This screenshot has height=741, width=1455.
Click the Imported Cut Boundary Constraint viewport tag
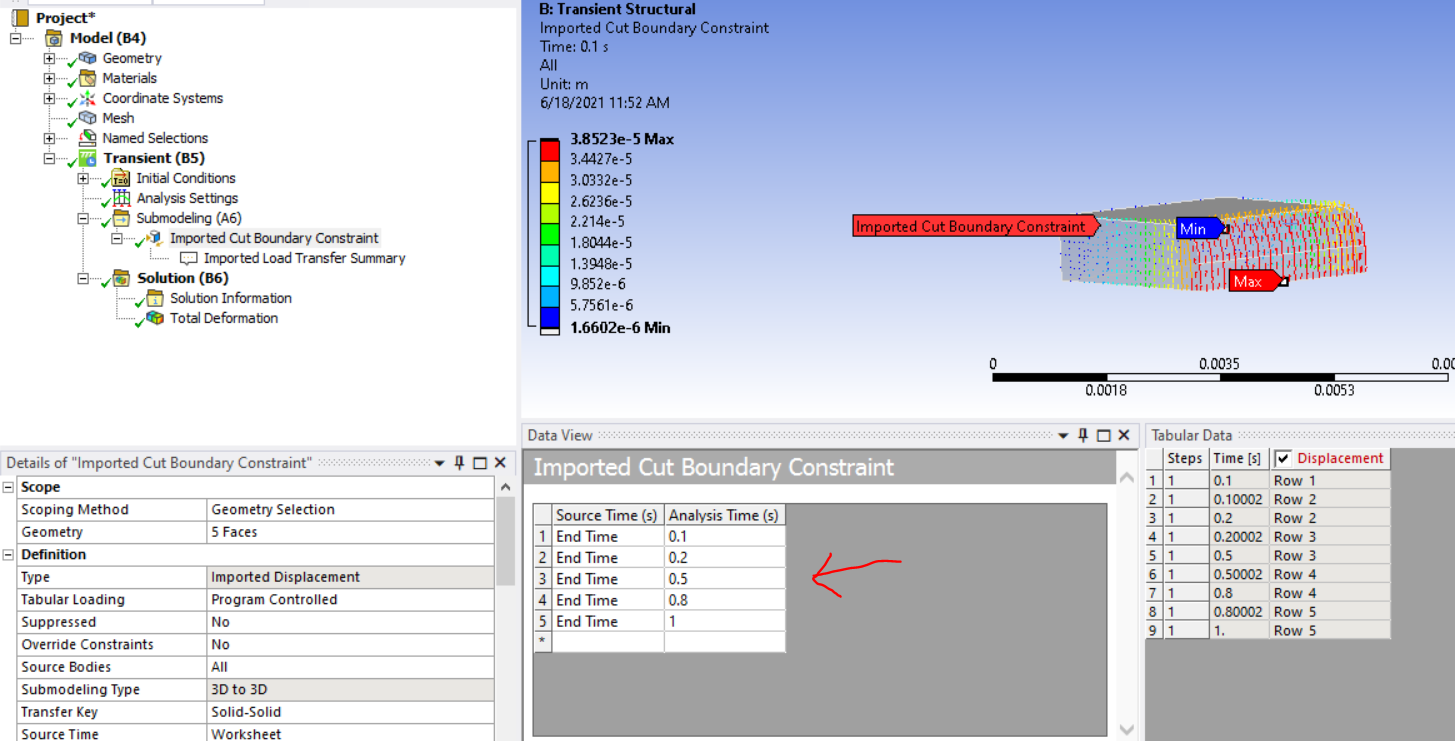pos(975,226)
